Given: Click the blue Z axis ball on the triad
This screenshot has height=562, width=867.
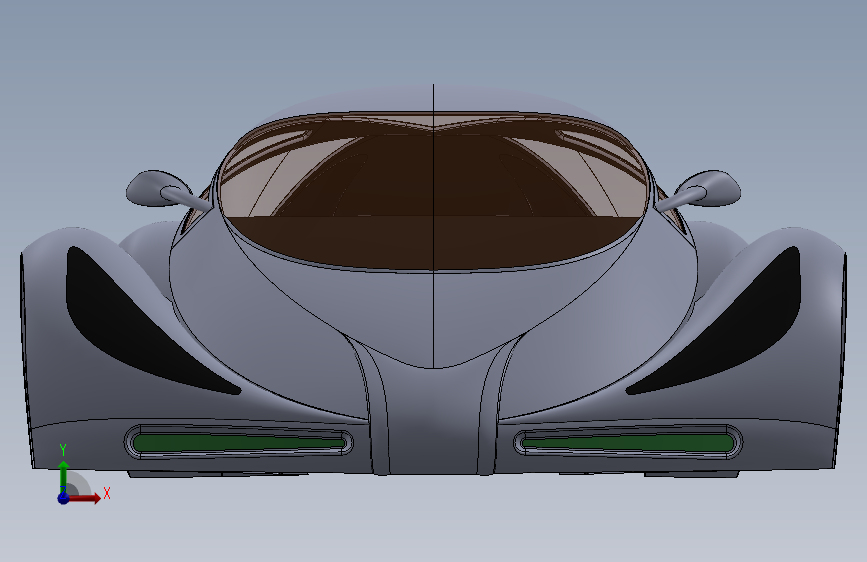Looking at the screenshot, I should pos(64,498).
